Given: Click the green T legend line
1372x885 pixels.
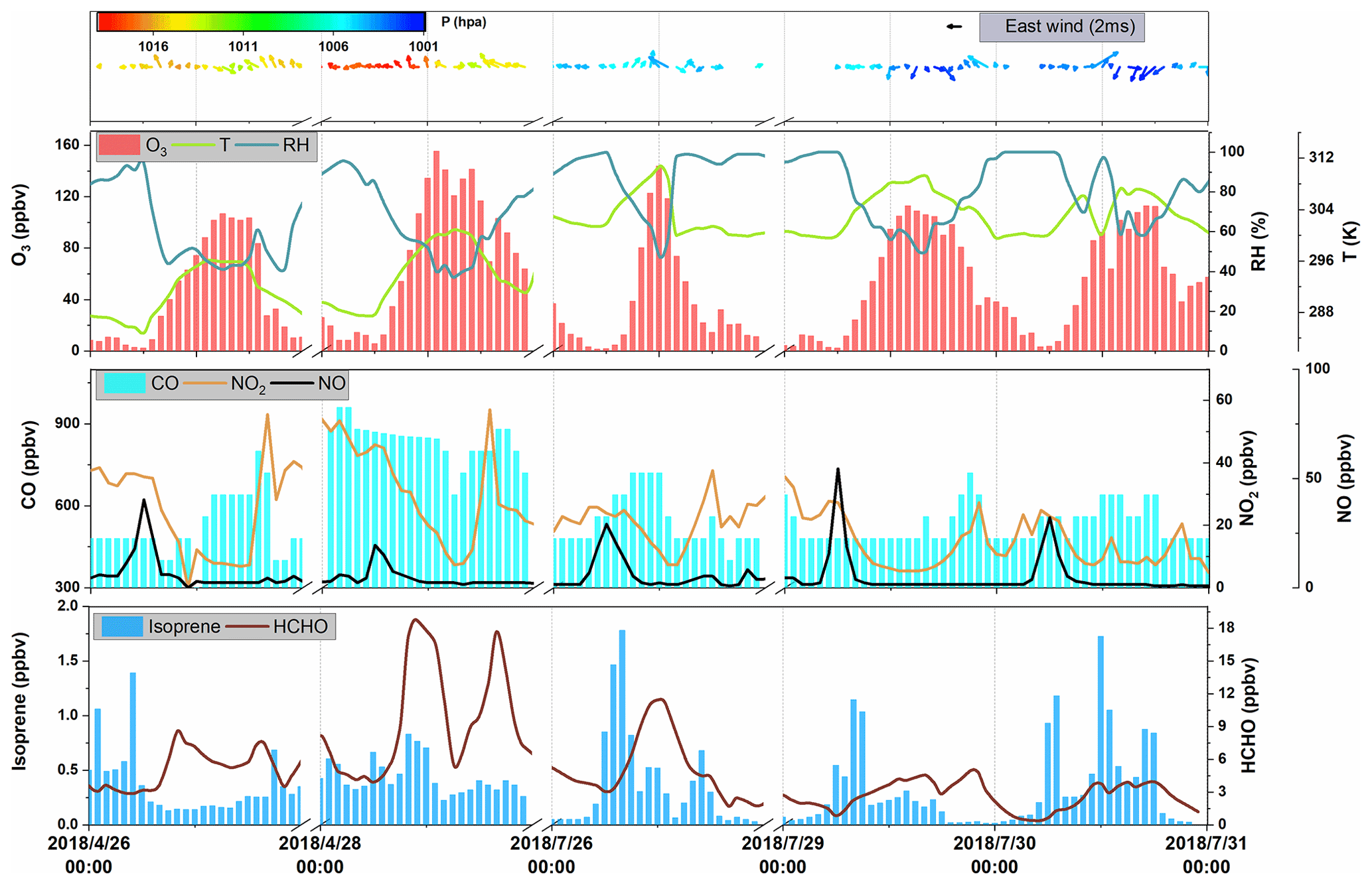Looking at the screenshot, I should click(x=194, y=145).
